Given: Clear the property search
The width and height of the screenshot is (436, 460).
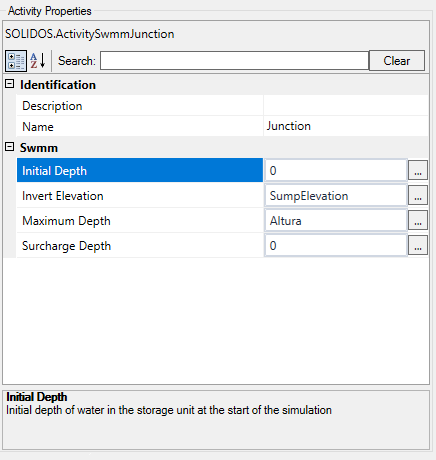Looking at the screenshot, I should (x=397, y=61).
